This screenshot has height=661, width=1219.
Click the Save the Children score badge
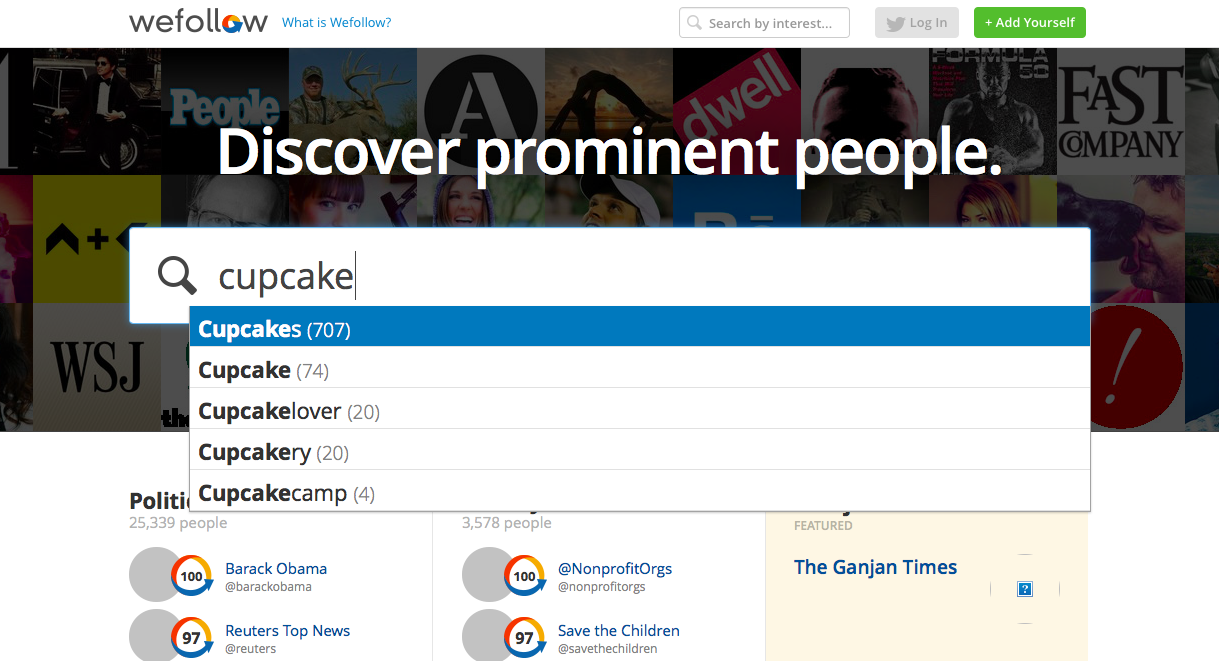point(524,638)
